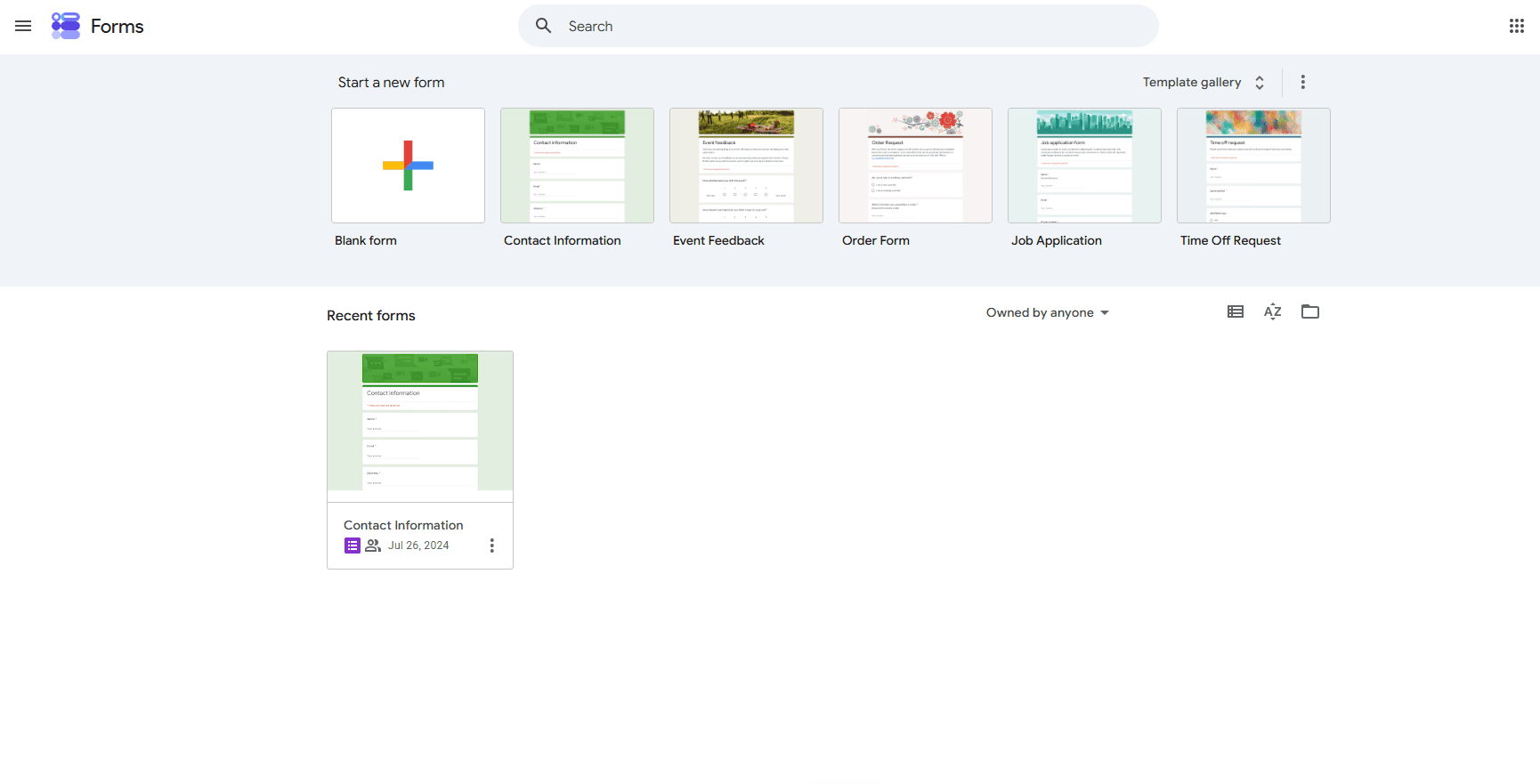Open the Owned by anyone dropdown
The width and height of the screenshot is (1540, 784).
click(1048, 312)
